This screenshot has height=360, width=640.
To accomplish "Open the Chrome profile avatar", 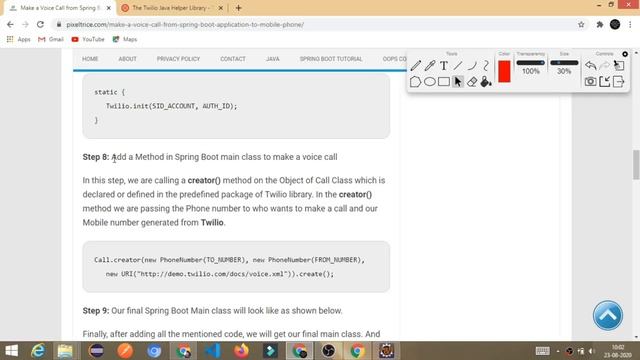I will tap(615, 24).
